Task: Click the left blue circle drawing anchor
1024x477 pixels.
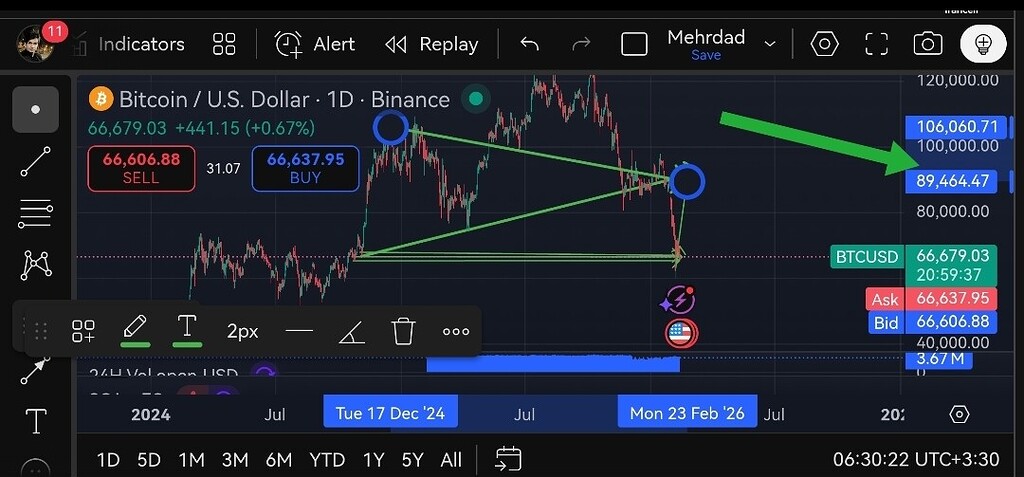Action: coord(391,128)
